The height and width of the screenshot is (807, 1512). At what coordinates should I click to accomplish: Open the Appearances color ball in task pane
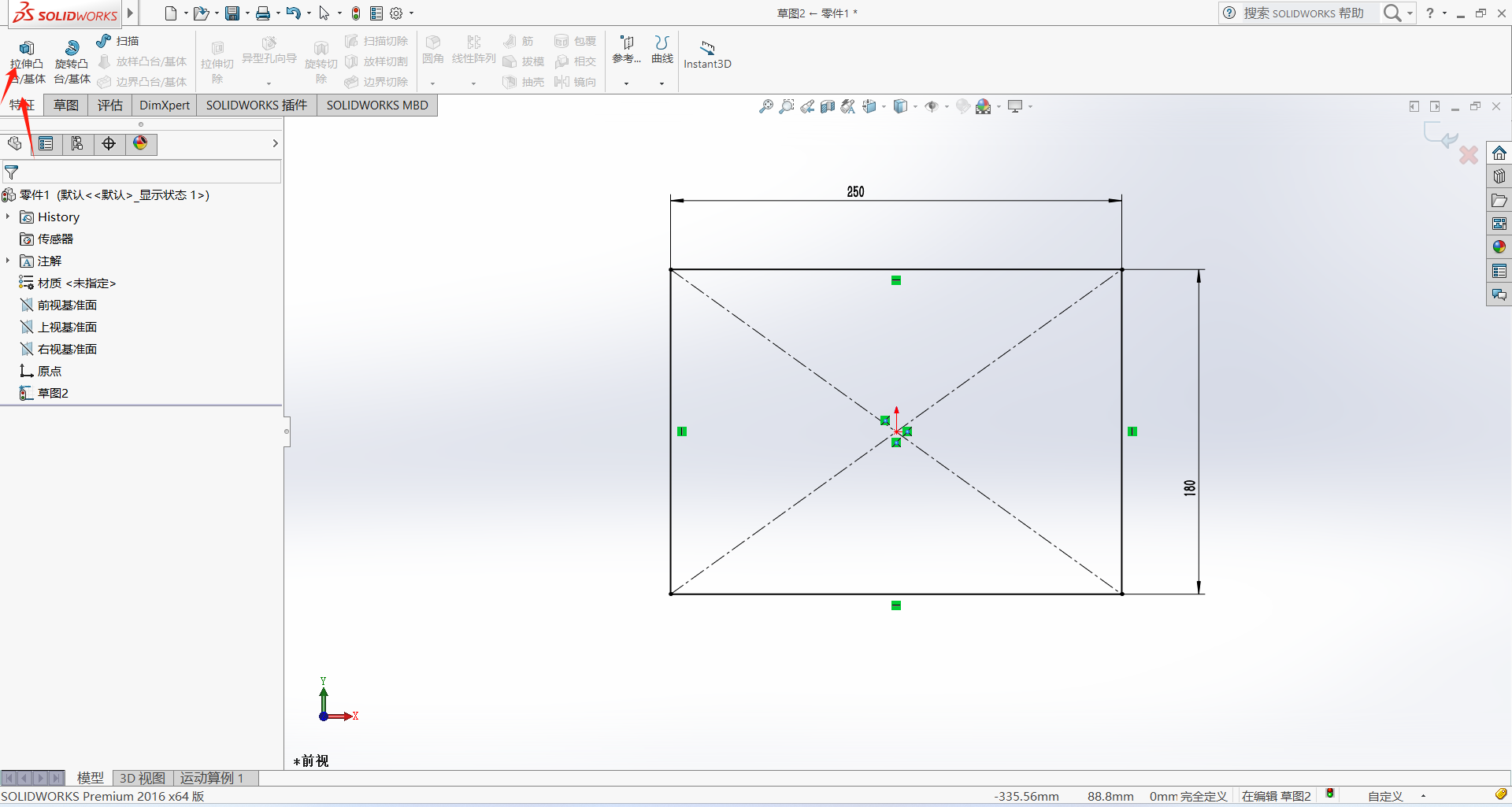click(x=1499, y=247)
